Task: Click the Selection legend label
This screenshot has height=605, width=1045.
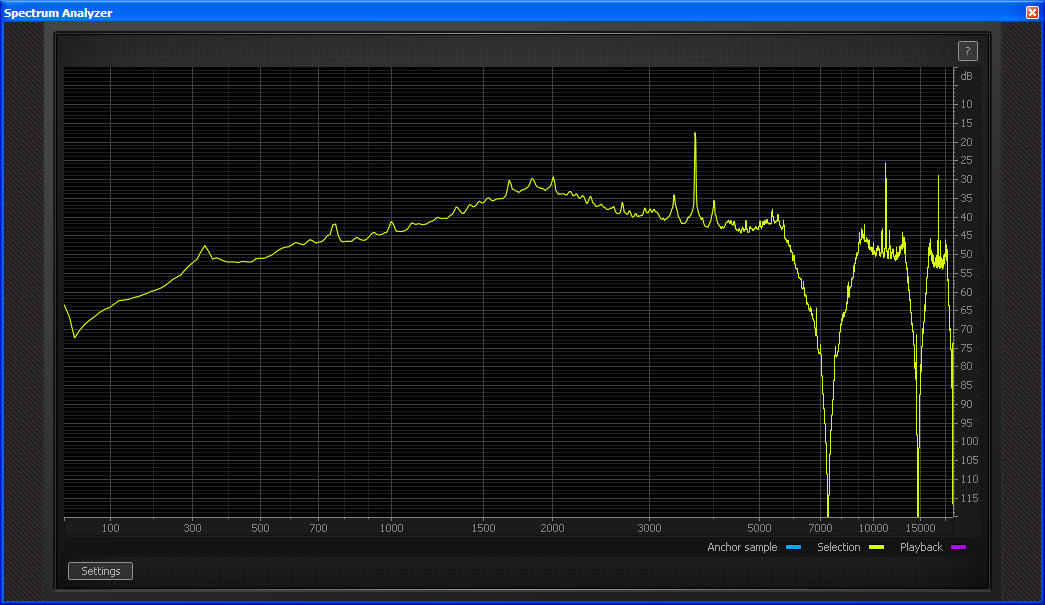Action: point(838,547)
